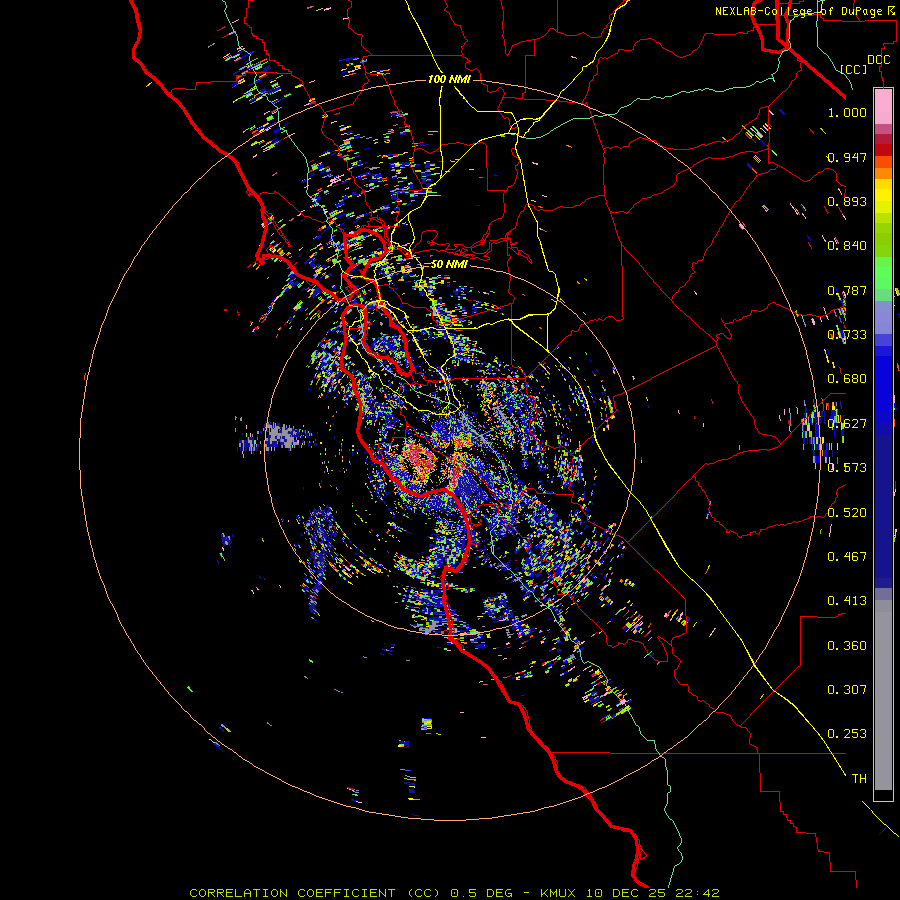Viewport: 900px width, 900px height.
Task: Select the 0.253 scale value
Action: [847, 734]
